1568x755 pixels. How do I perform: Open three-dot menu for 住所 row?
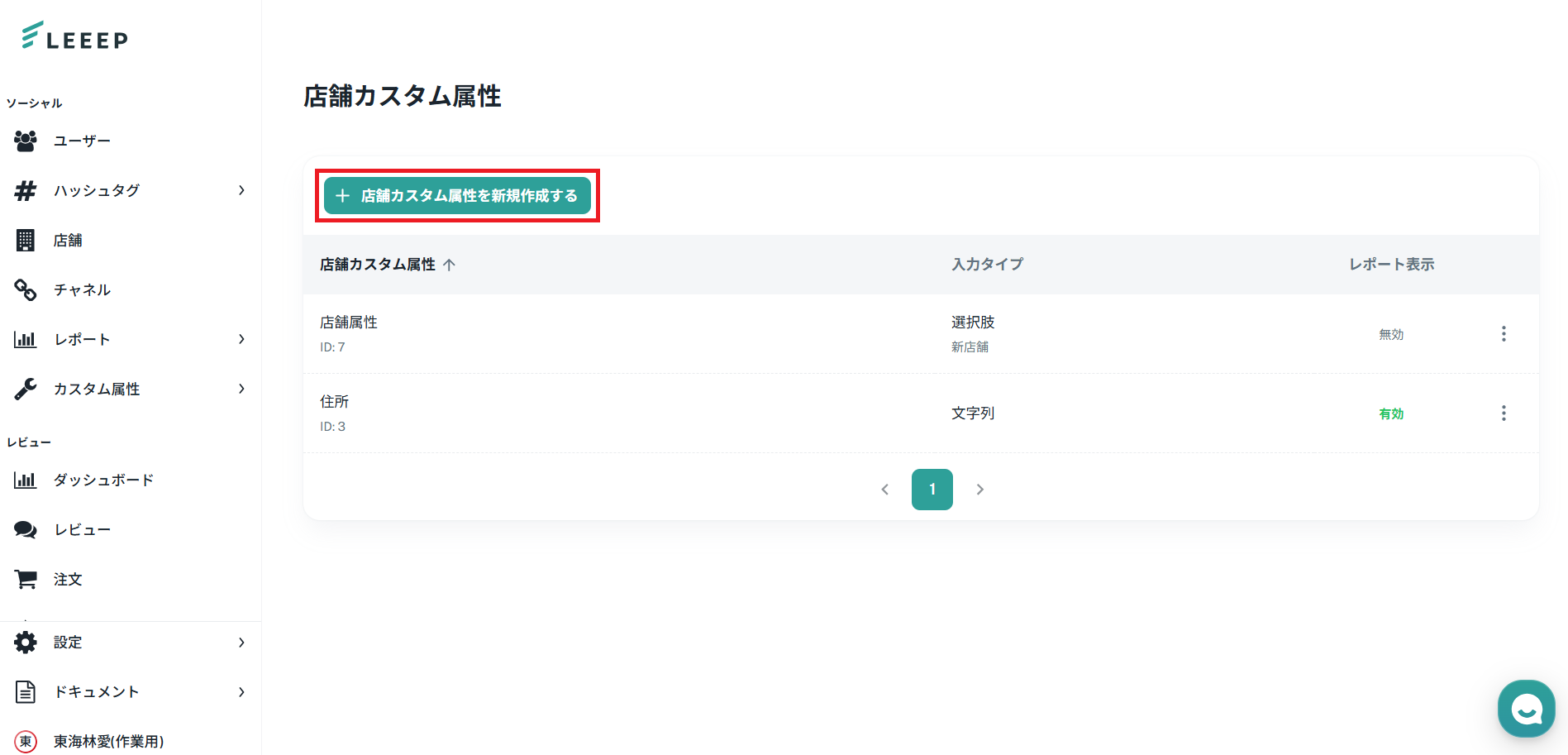1504,413
